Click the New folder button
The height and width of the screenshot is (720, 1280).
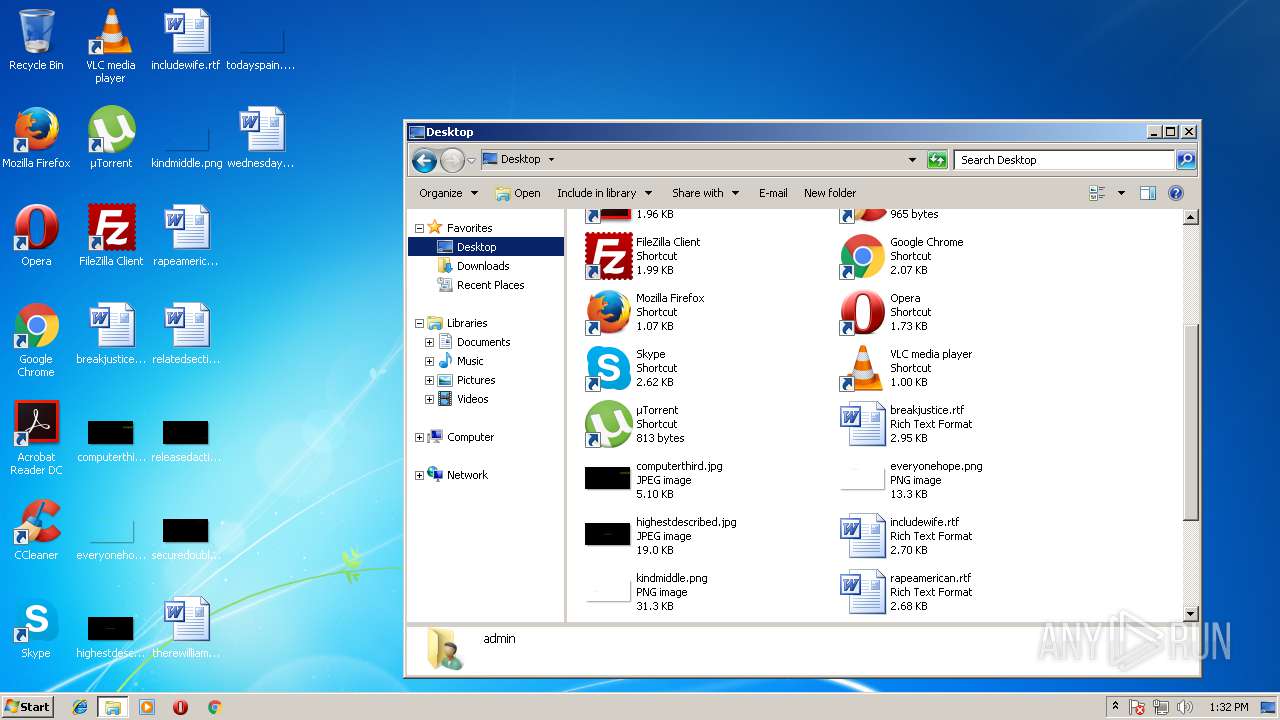[830, 193]
